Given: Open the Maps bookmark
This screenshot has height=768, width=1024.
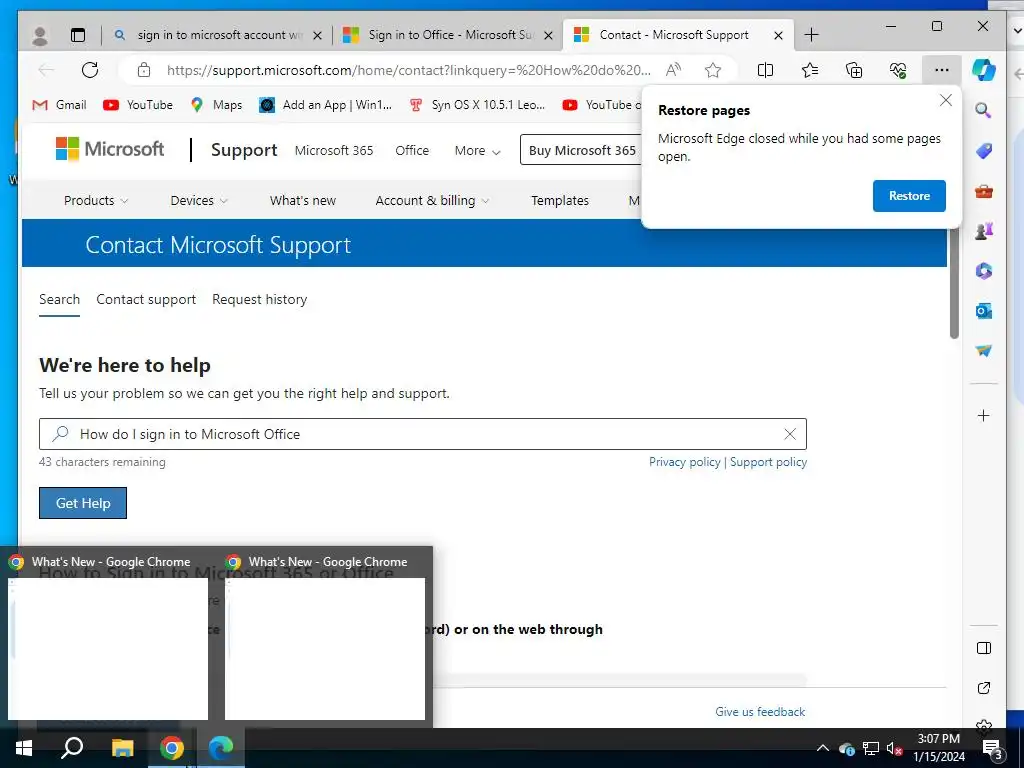Looking at the screenshot, I should 216,105.
